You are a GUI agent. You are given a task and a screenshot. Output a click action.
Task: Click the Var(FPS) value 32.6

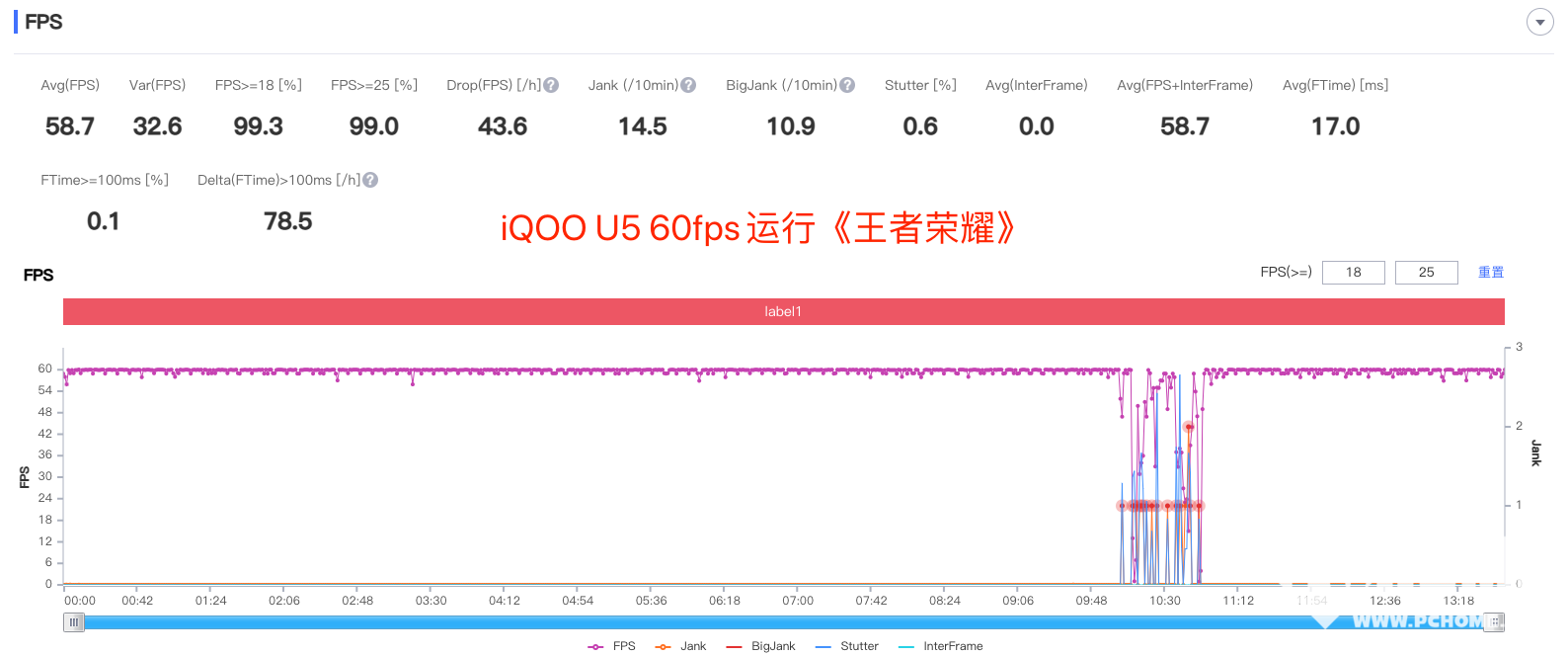point(158,126)
